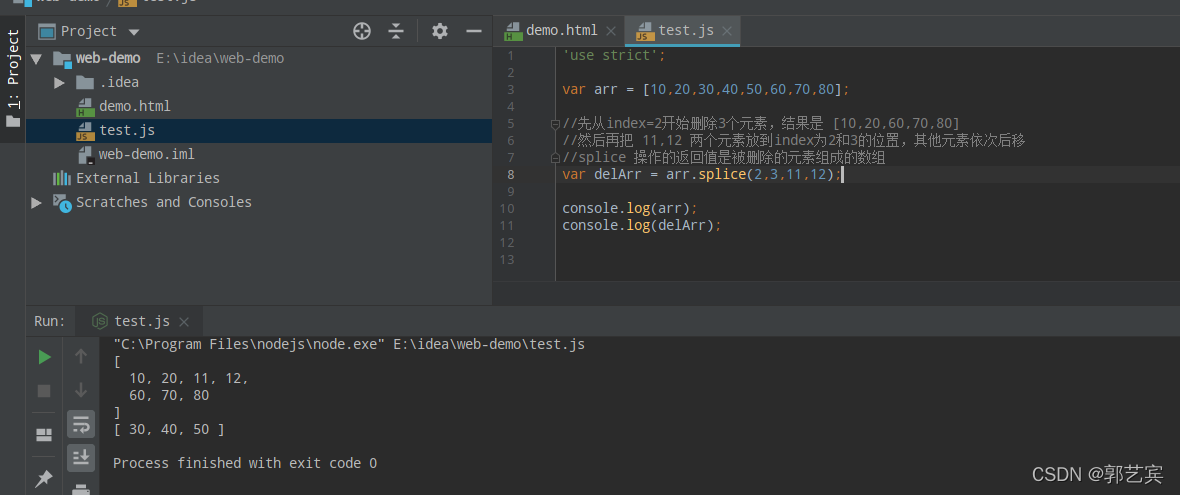Click line number 8 in gutter
1180x495 pixels.
[x=511, y=175]
